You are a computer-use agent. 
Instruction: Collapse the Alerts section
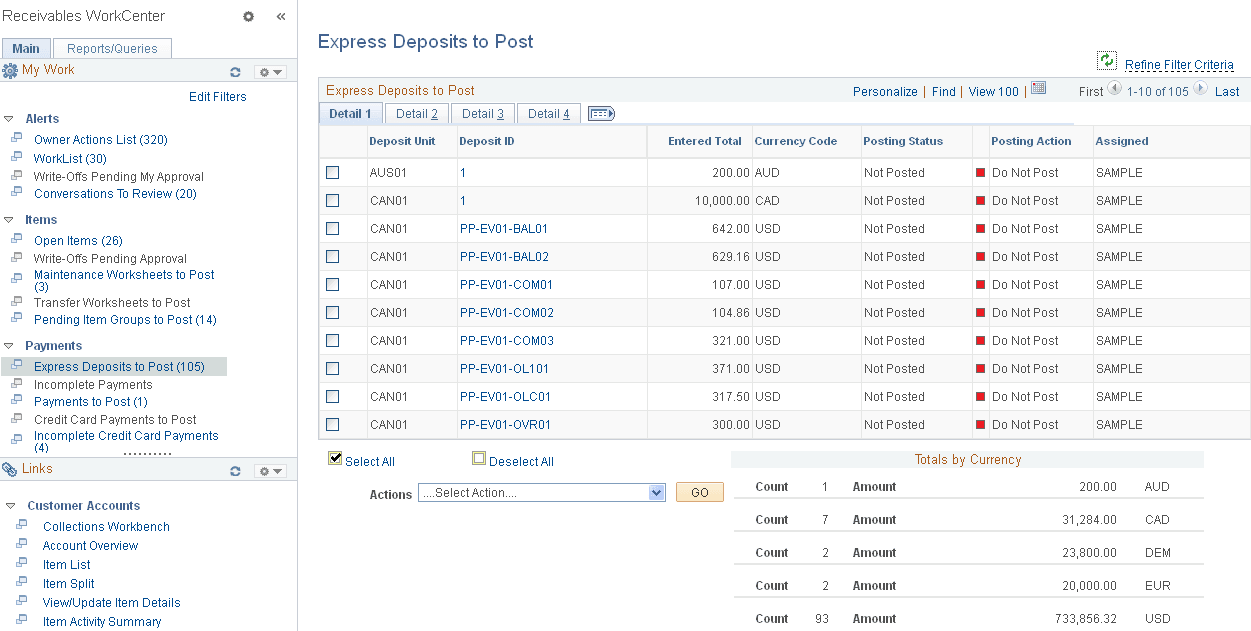pos(7,118)
